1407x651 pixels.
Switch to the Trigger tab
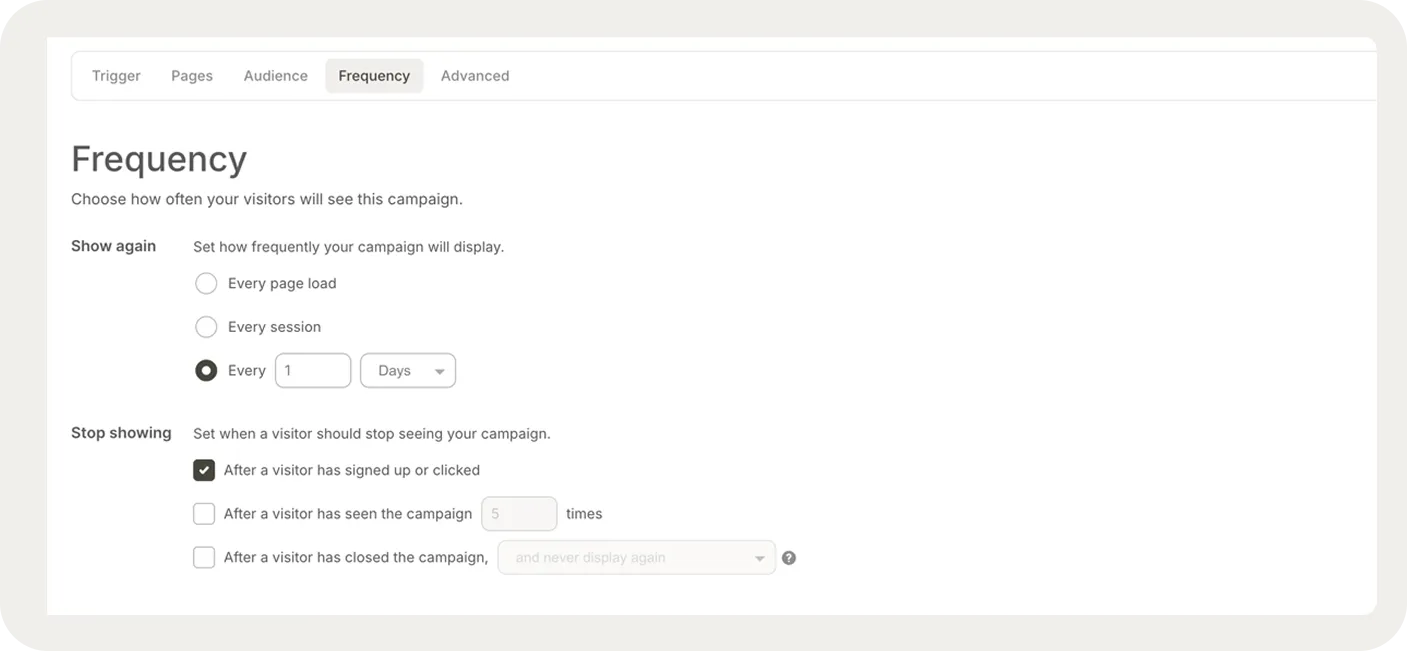(x=116, y=76)
